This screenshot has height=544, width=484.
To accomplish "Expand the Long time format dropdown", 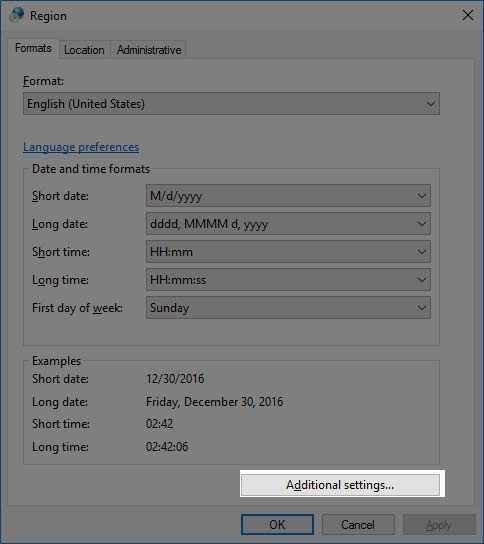I will click(288, 280).
